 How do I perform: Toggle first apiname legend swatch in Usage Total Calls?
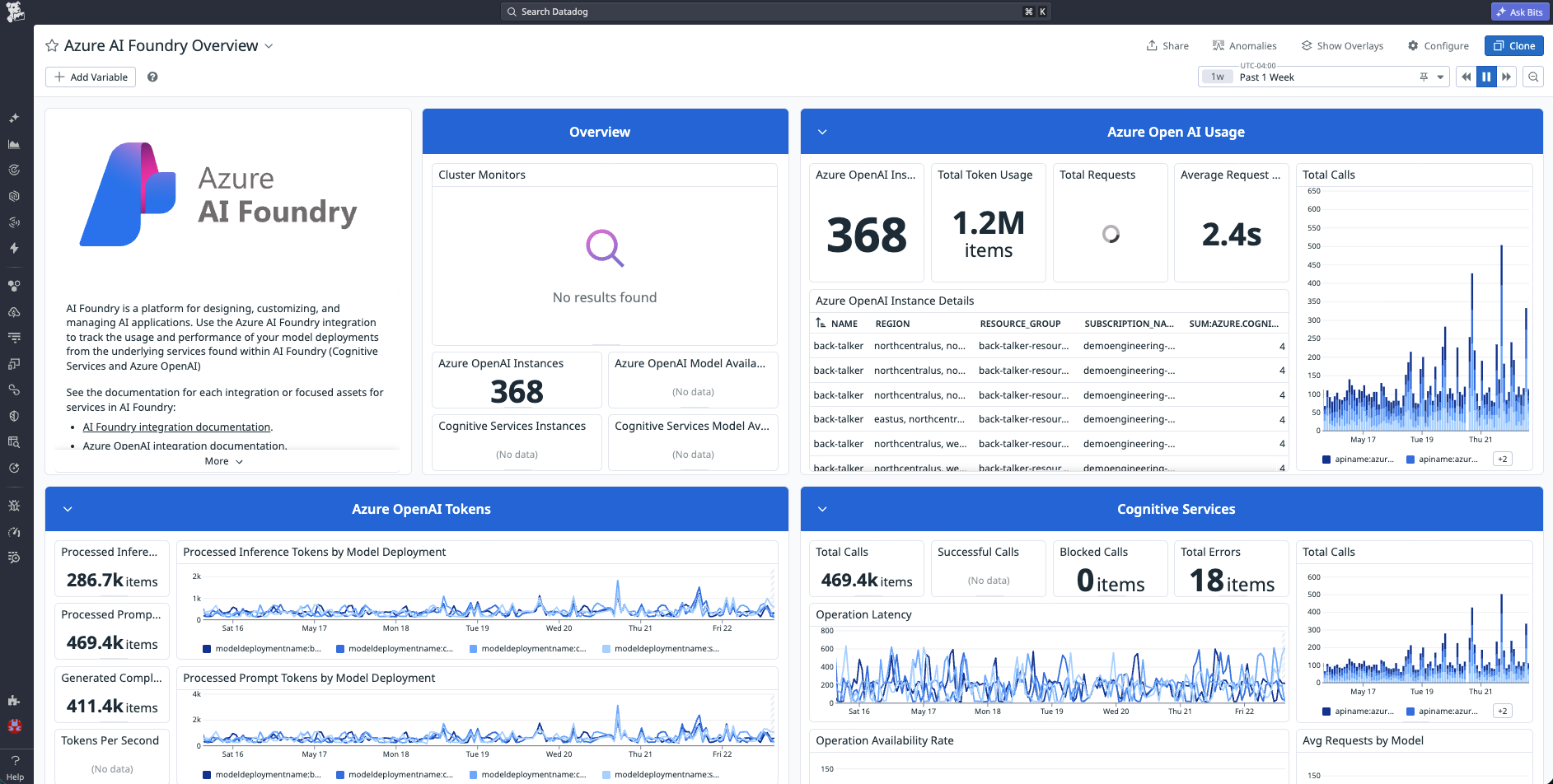(1326, 460)
